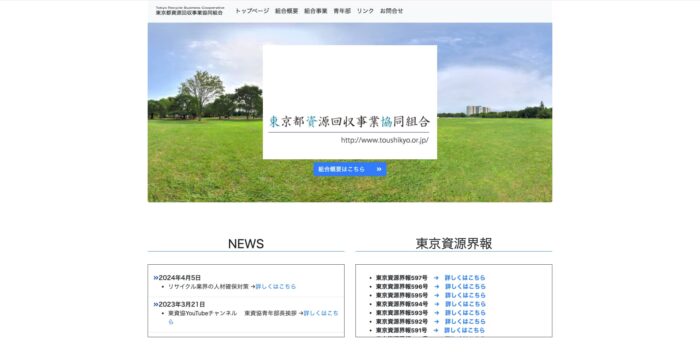This screenshot has width=700, height=362.
Task: Open 詳しくはこちら for 東京資源界報597号
Action: (x=465, y=278)
